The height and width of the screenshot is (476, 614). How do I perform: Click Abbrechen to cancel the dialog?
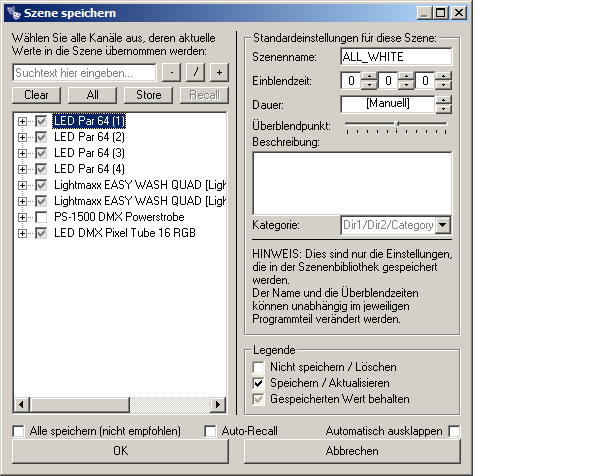(x=353, y=451)
